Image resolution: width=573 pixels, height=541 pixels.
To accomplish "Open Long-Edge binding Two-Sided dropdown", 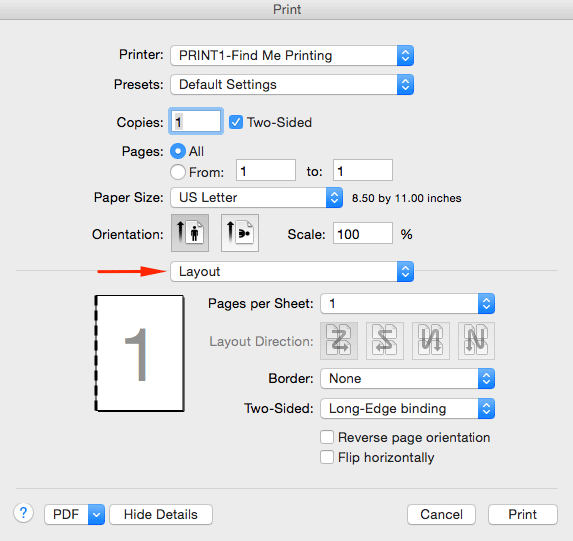I will tap(407, 408).
